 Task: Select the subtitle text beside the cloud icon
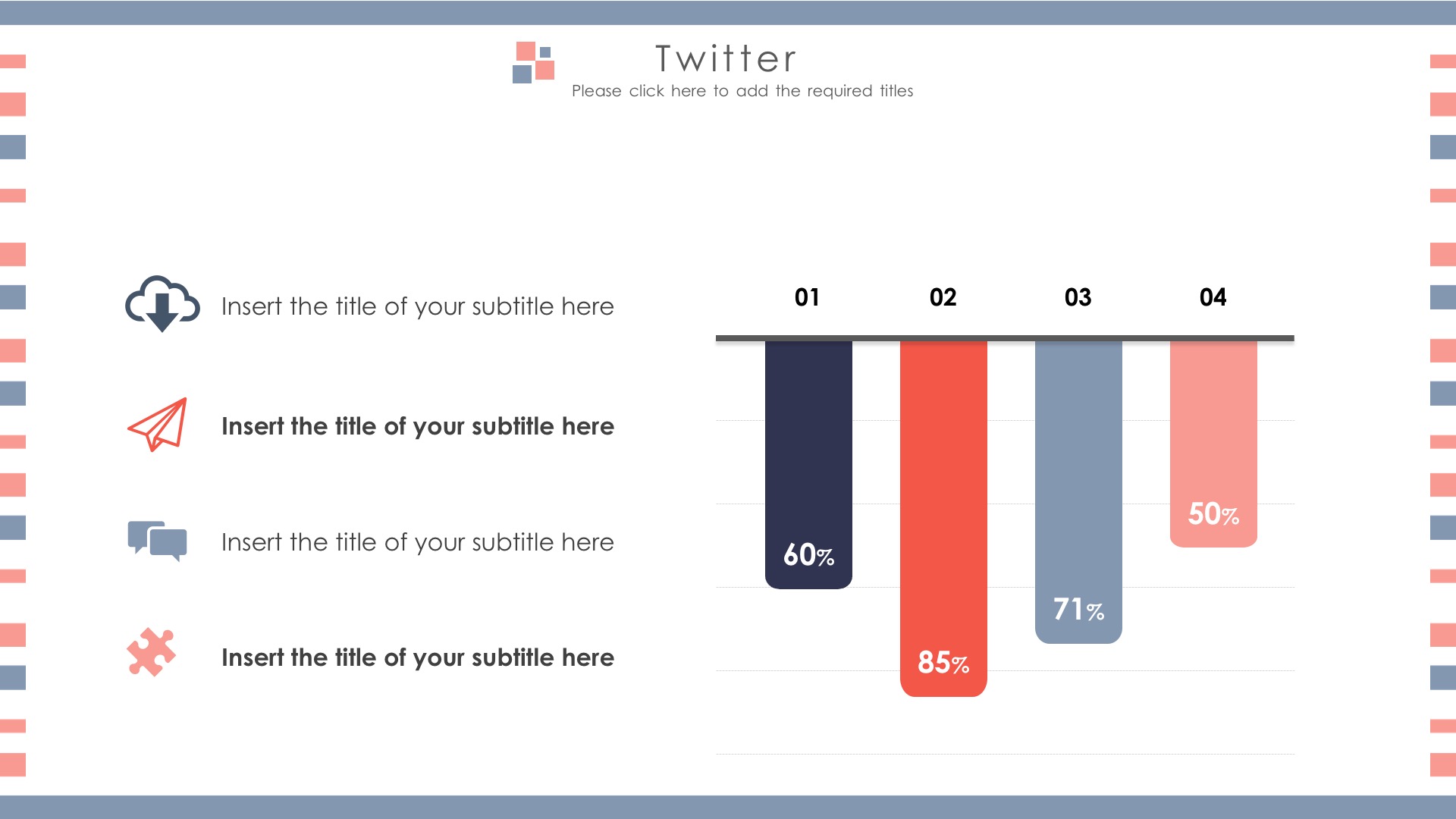417,306
